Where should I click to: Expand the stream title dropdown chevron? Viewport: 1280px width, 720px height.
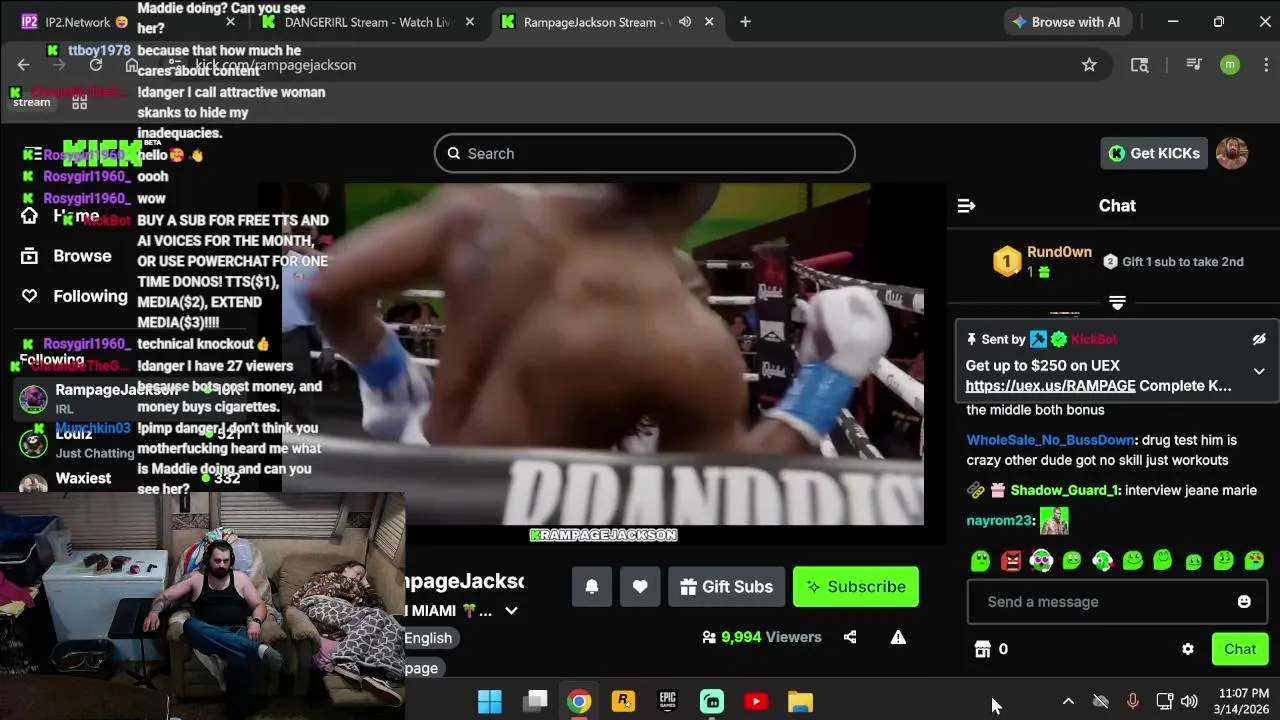point(511,611)
